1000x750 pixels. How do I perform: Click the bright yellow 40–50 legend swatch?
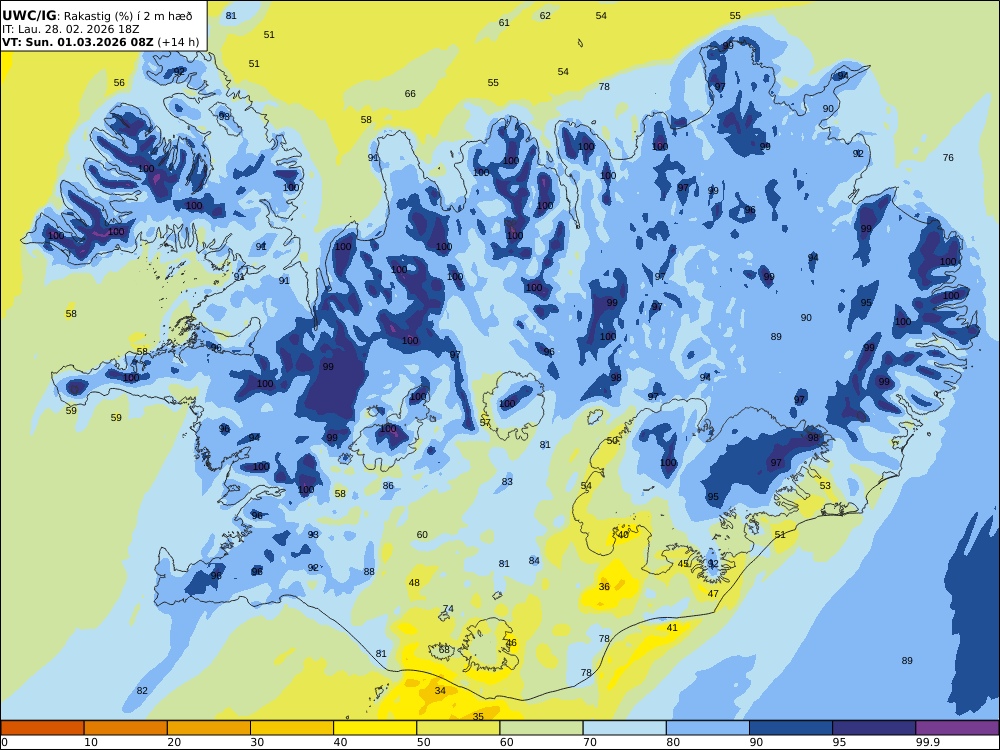[x=375, y=728]
